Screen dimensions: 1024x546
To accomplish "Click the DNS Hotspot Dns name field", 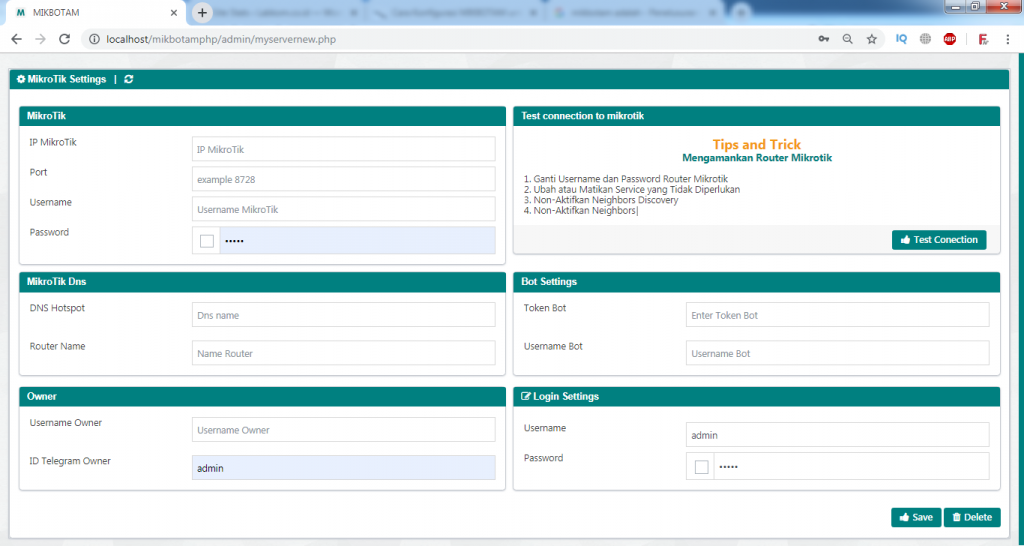I will coord(344,315).
